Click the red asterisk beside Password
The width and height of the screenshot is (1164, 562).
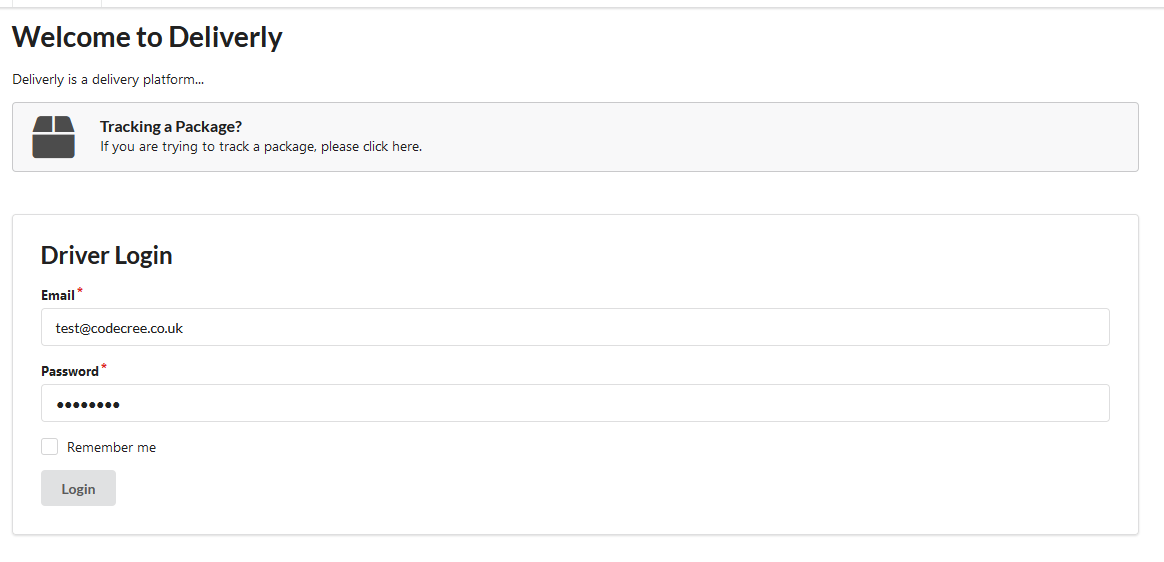[x=104, y=368]
